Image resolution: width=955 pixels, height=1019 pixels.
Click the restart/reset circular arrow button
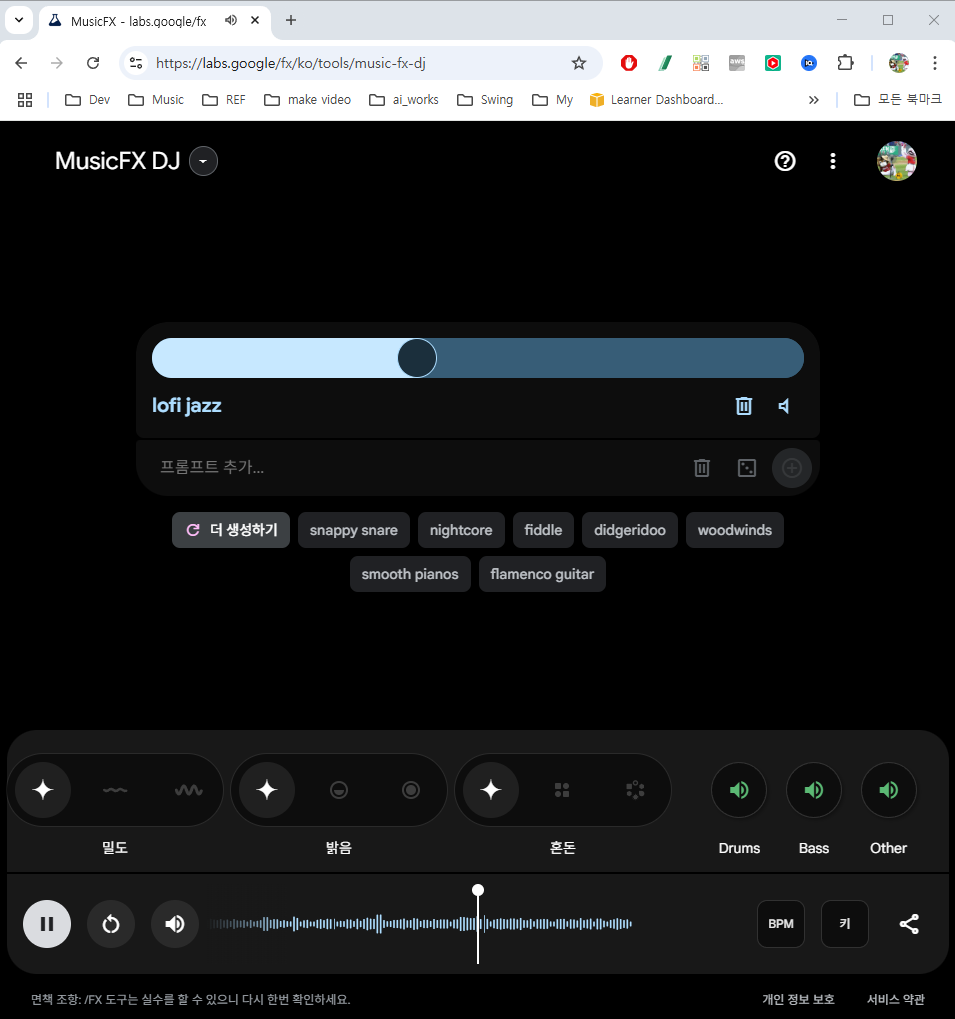pos(111,924)
